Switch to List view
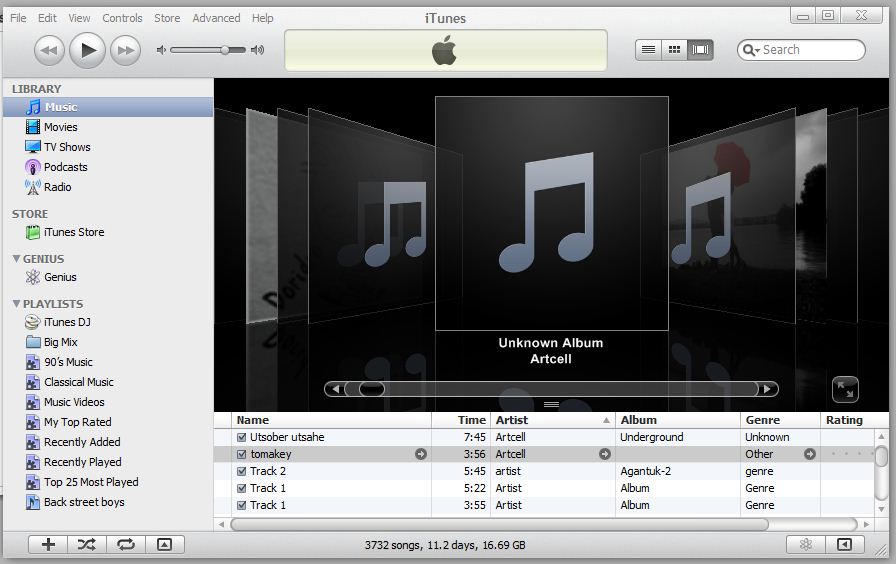 point(649,49)
